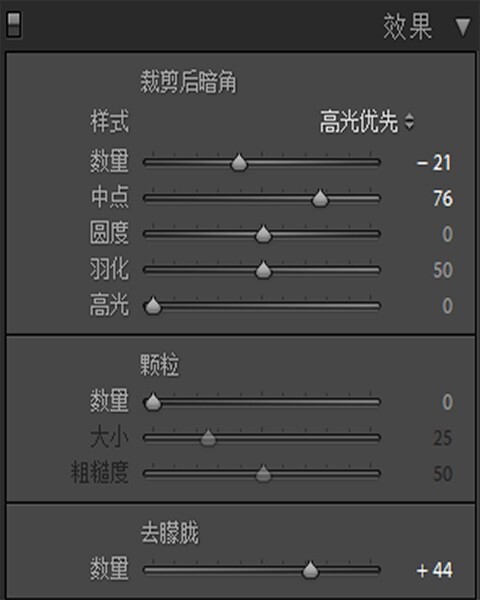480x600 pixels.
Task: Select the 羽化 value field 50
Action: (x=443, y=270)
